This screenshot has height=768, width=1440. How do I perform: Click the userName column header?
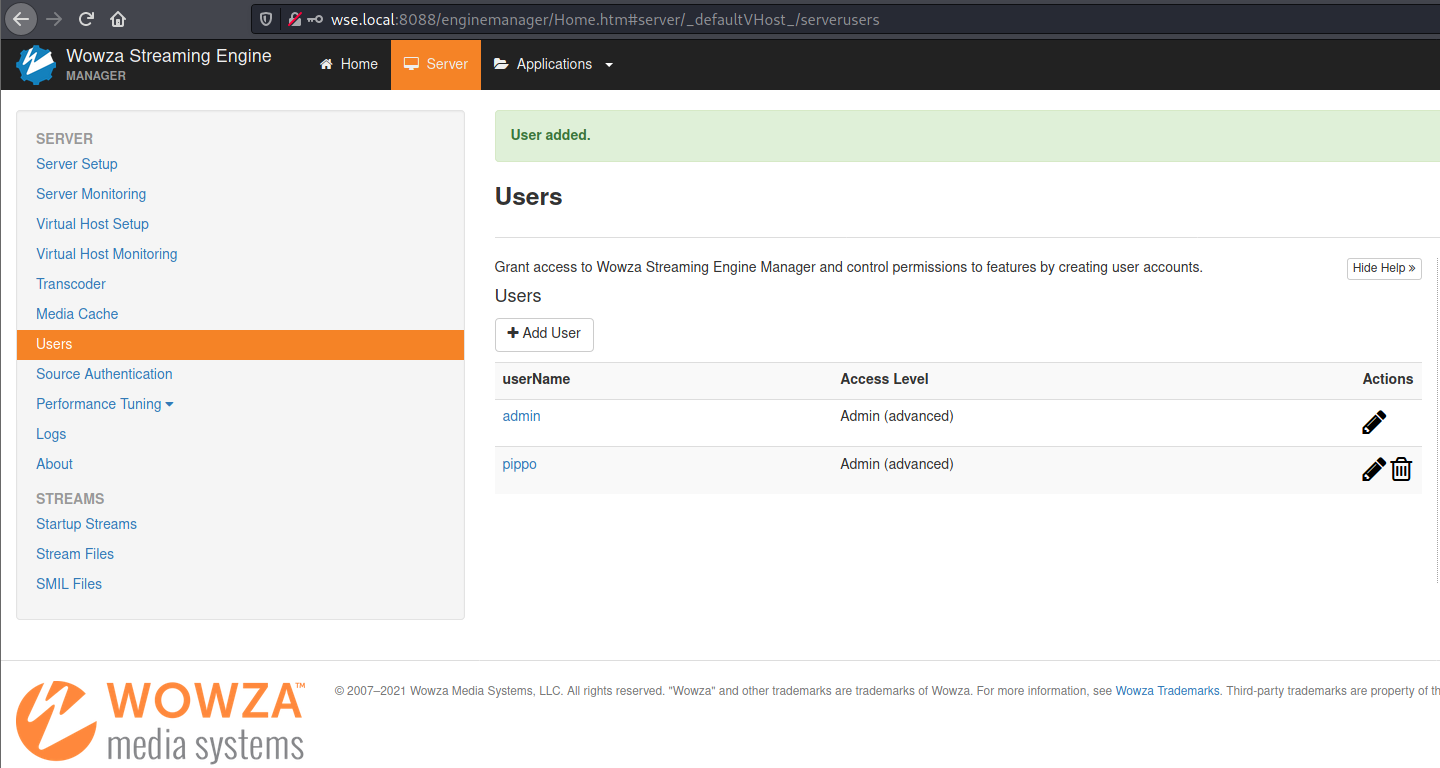click(x=536, y=379)
